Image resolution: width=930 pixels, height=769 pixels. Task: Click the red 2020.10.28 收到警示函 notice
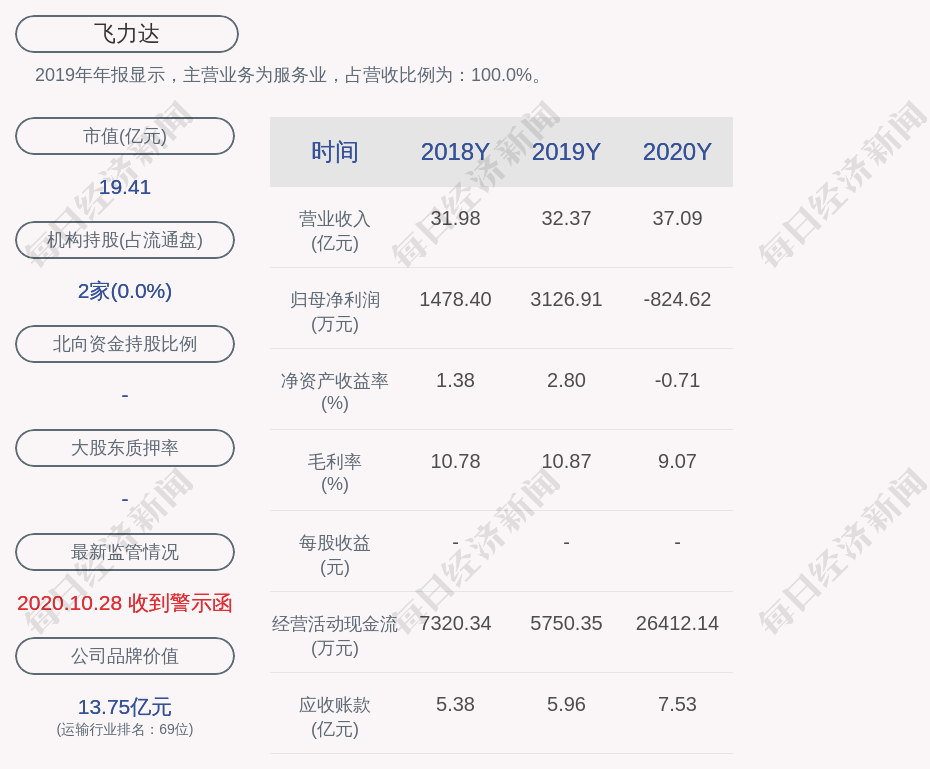pyautogui.click(x=125, y=603)
